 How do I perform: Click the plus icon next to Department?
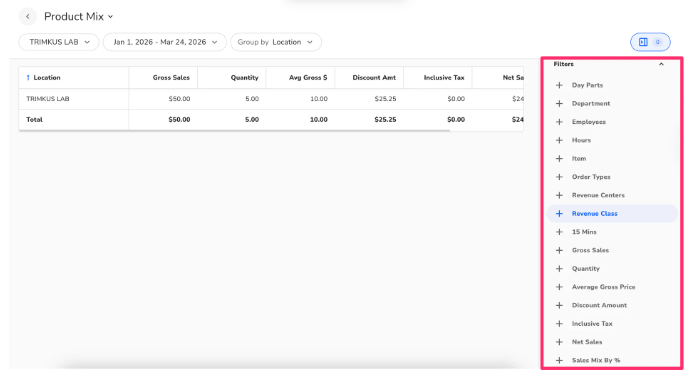pyautogui.click(x=559, y=103)
